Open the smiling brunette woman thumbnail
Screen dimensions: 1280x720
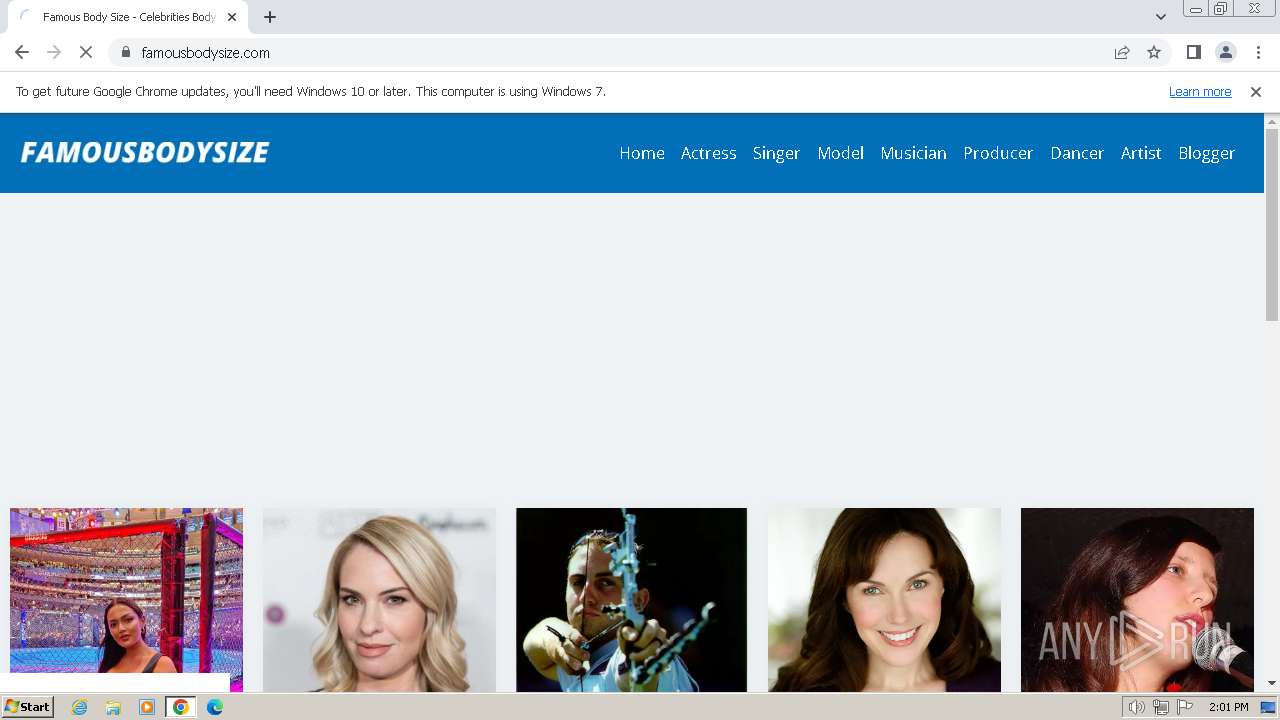pyautogui.click(x=884, y=599)
